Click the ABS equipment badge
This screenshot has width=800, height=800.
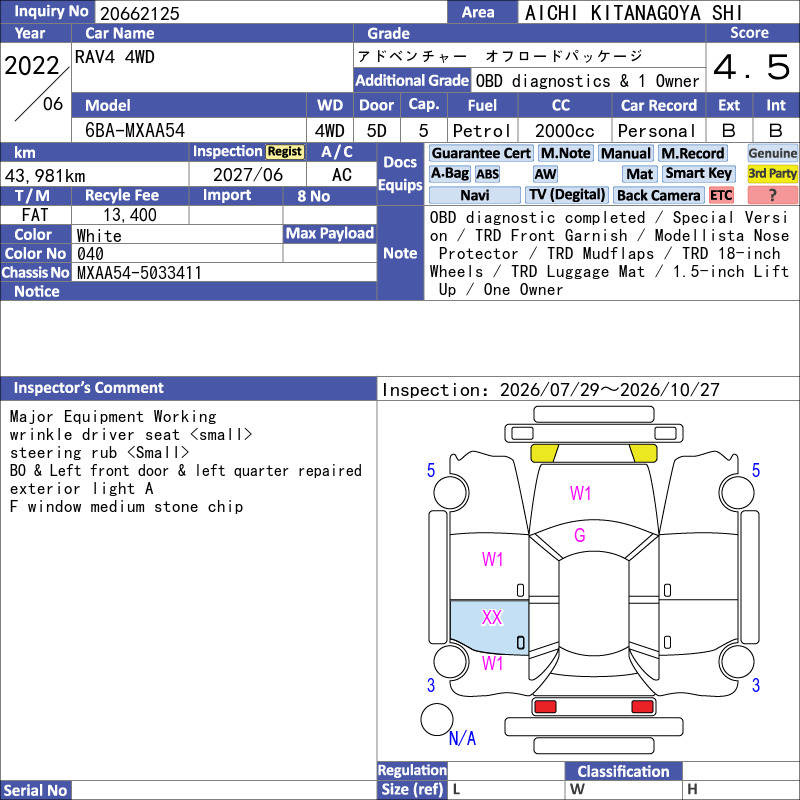[x=487, y=174]
